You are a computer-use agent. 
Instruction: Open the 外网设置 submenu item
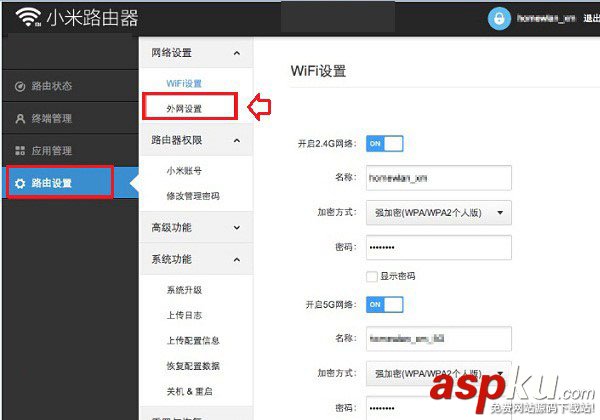pos(184,109)
